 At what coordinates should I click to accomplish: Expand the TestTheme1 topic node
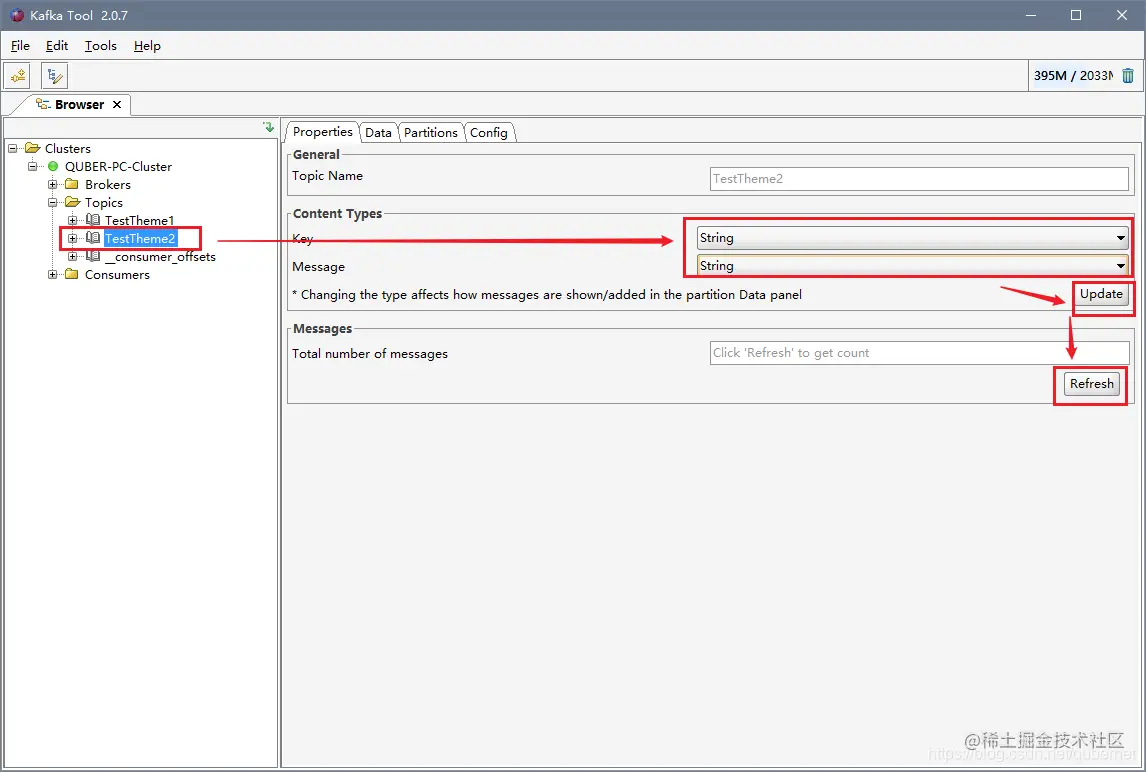[72, 220]
